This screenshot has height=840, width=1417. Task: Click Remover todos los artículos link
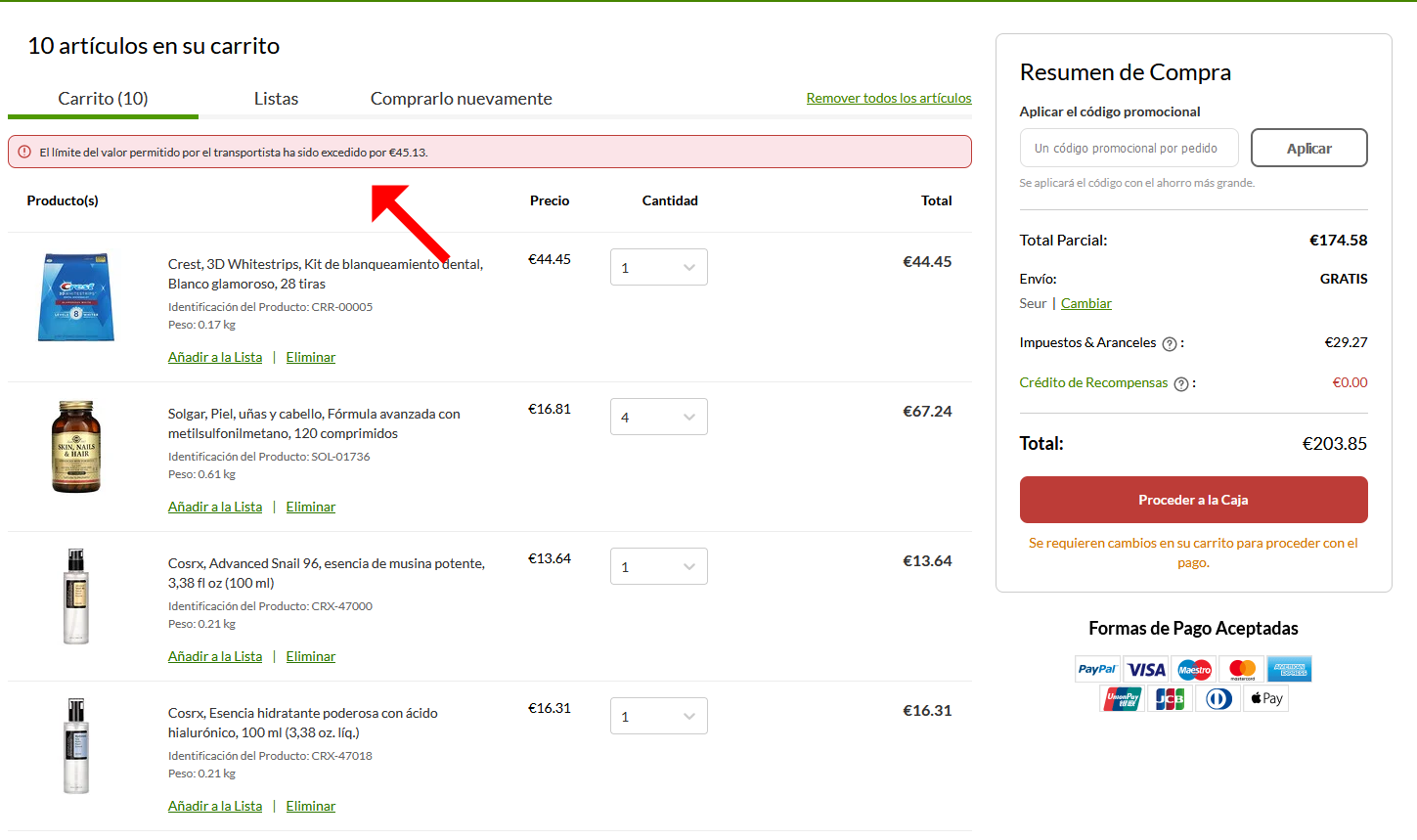[889, 98]
